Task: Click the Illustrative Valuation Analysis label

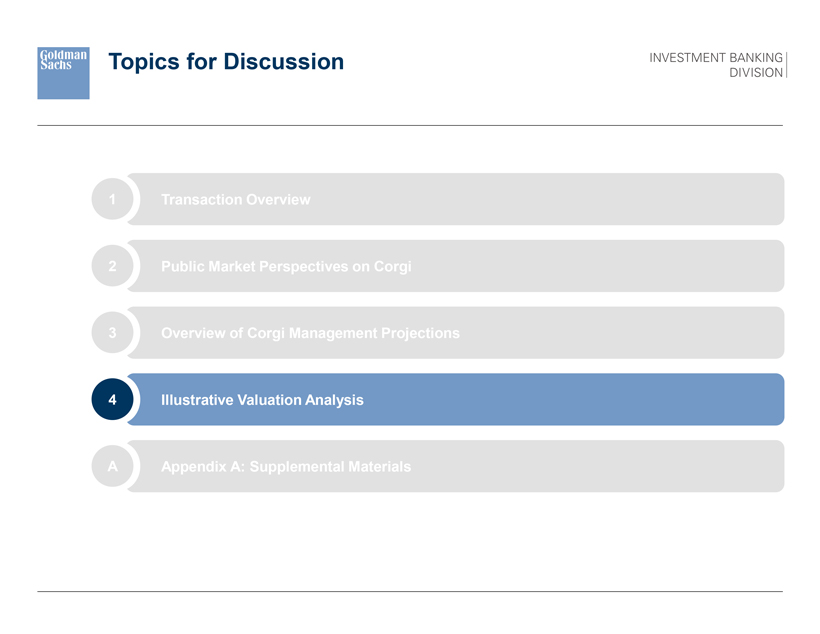Action: coord(262,400)
